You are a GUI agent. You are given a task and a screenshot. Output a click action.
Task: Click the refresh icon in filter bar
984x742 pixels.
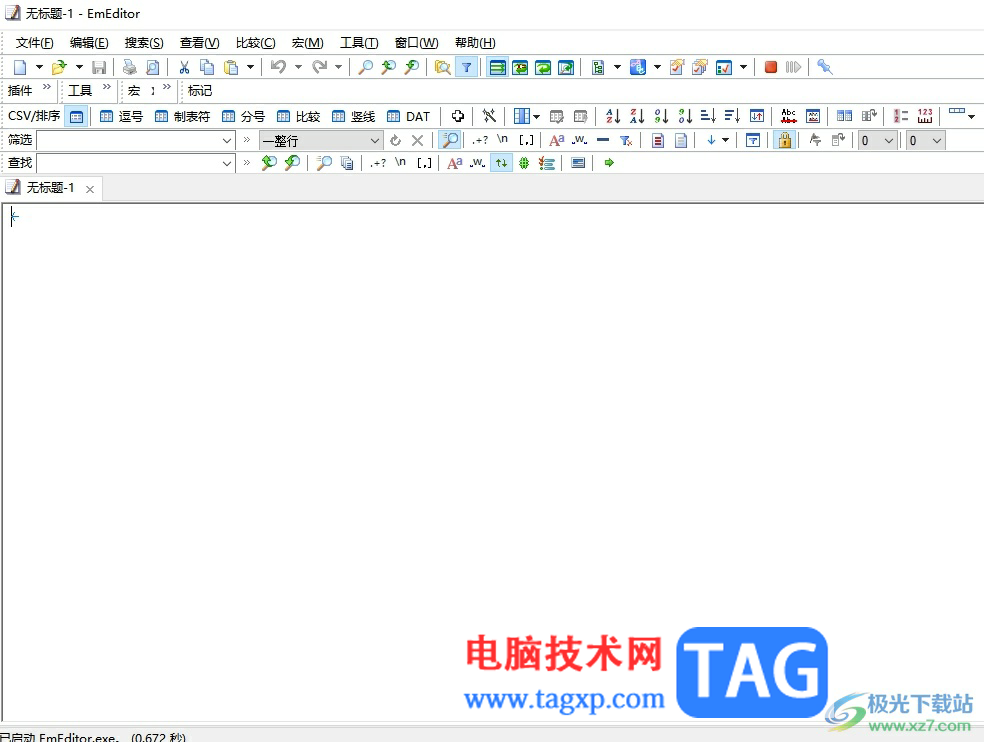click(395, 141)
